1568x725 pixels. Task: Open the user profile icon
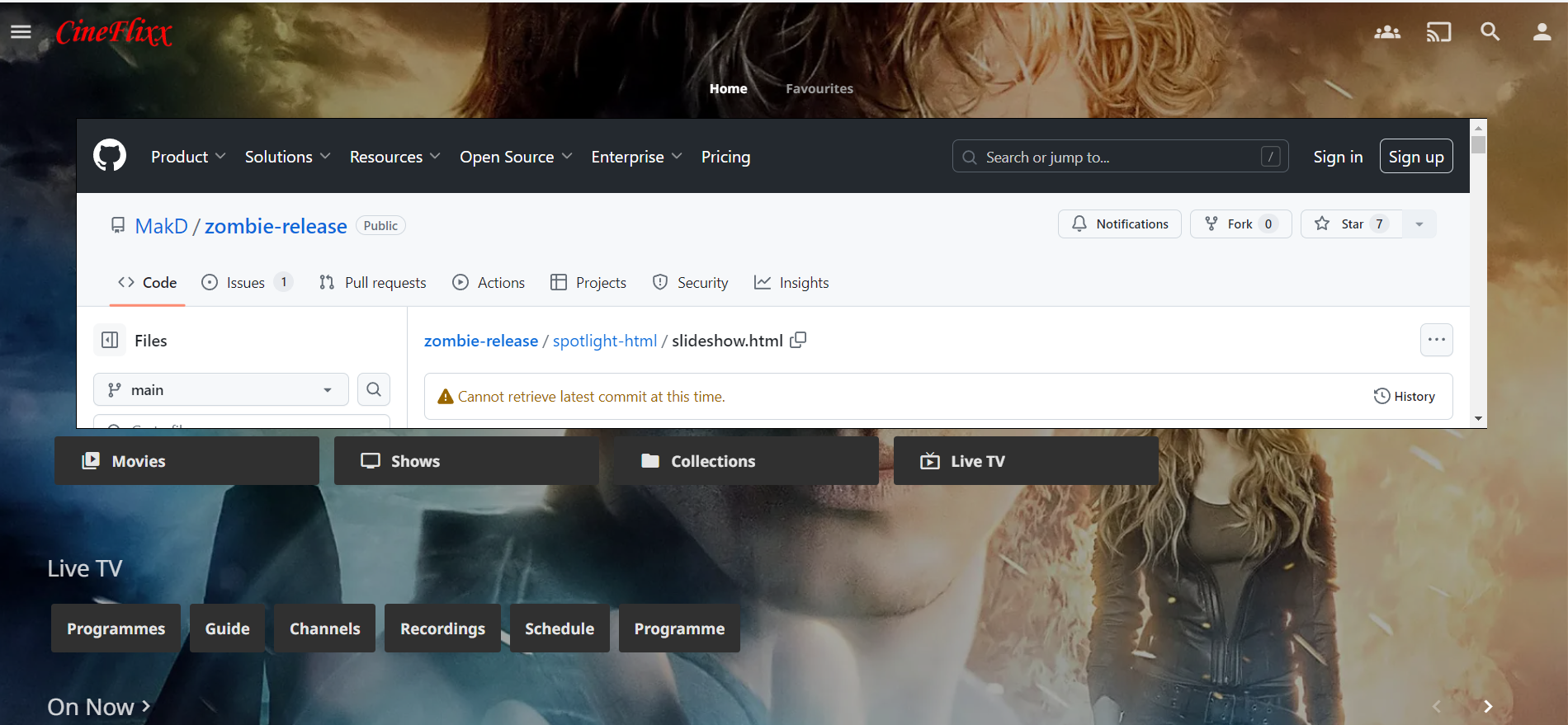pyautogui.click(x=1542, y=32)
